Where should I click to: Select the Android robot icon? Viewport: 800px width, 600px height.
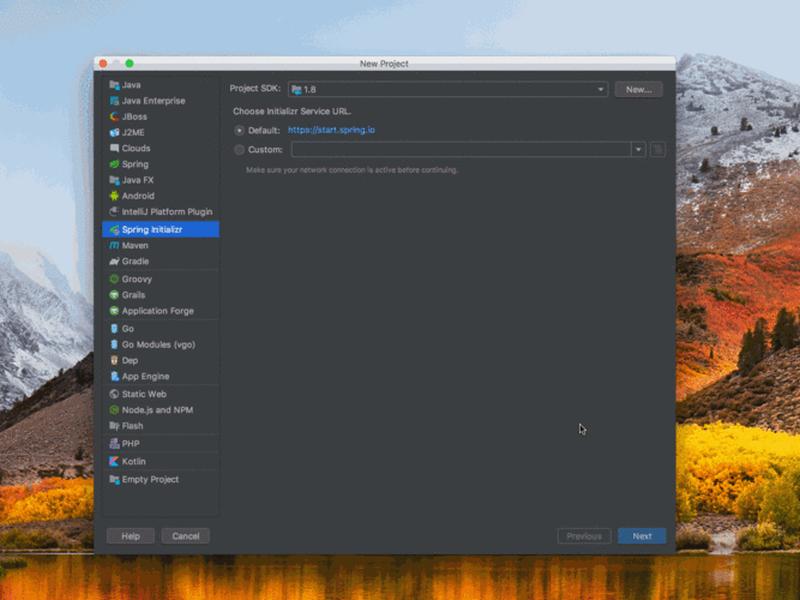(114, 195)
